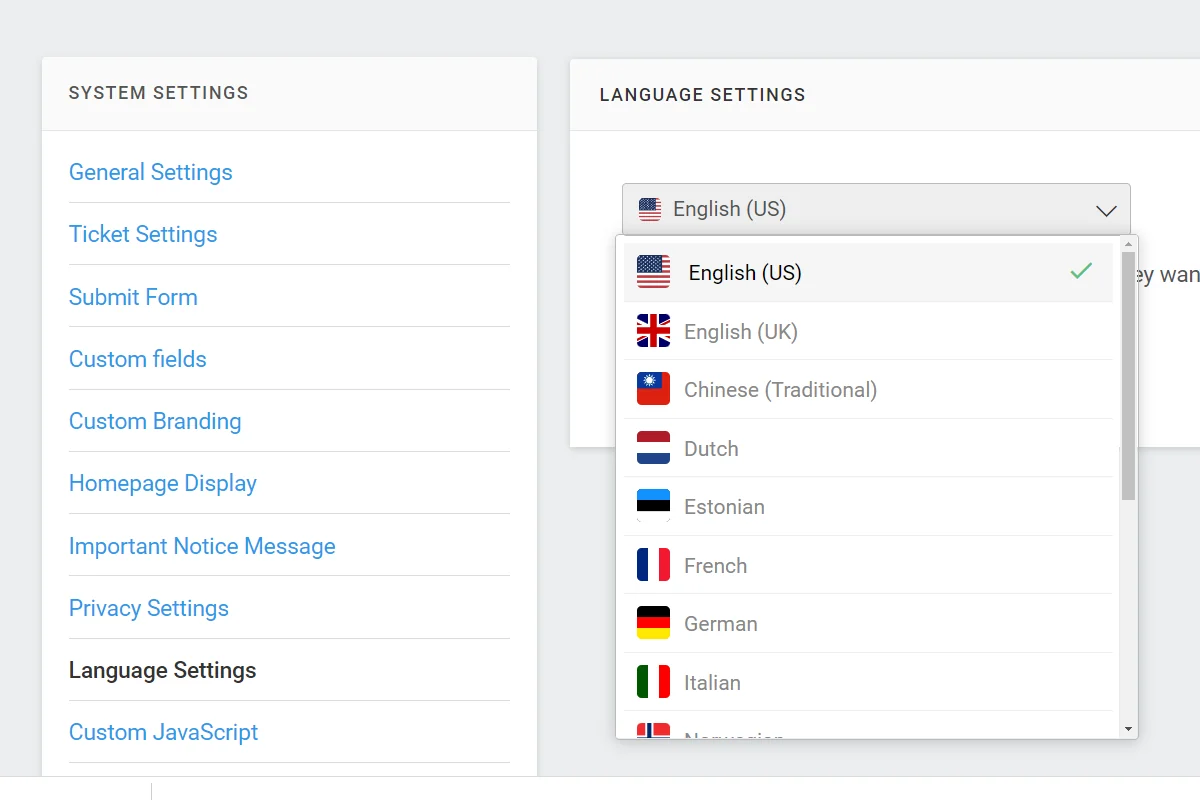Open Custom JavaScript settings
1200x800 pixels.
click(164, 732)
